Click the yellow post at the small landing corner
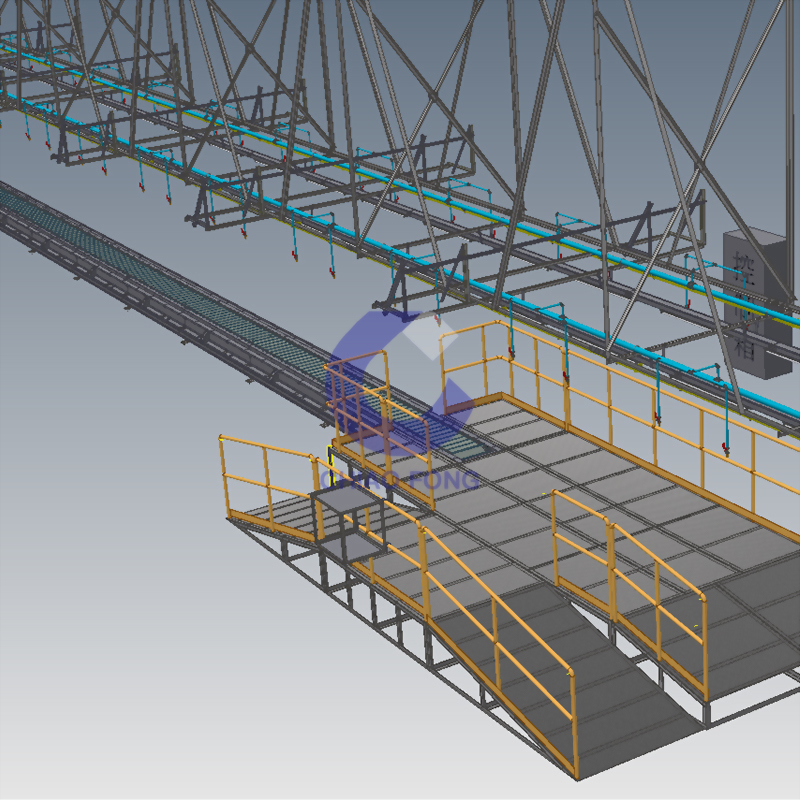800x800 pixels. (x=327, y=470)
